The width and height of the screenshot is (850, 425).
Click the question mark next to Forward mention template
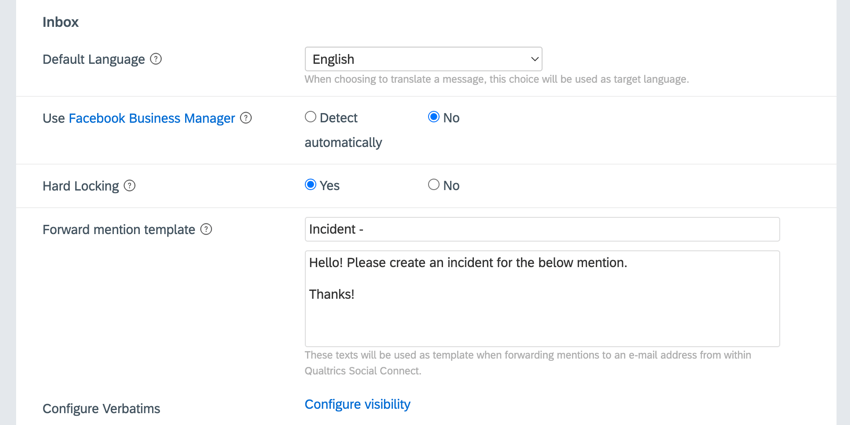[x=206, y=229]
